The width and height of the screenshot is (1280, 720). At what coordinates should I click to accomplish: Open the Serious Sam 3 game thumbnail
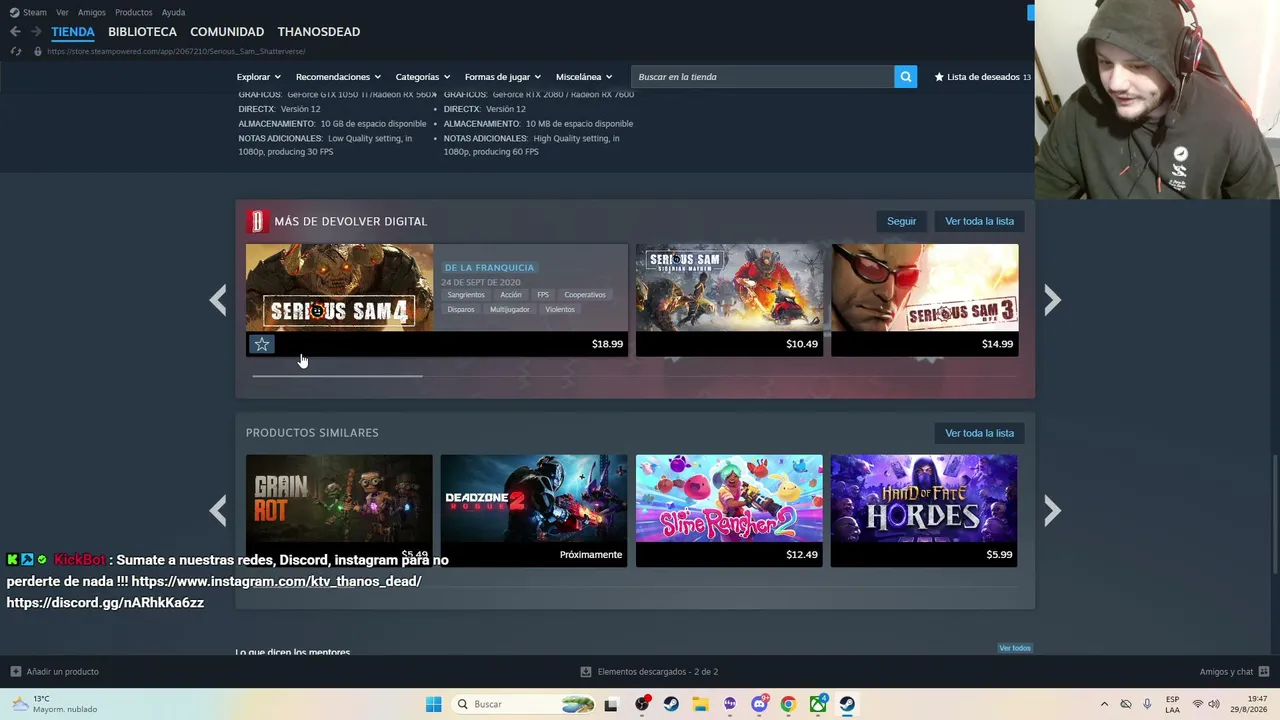[925, 287]
